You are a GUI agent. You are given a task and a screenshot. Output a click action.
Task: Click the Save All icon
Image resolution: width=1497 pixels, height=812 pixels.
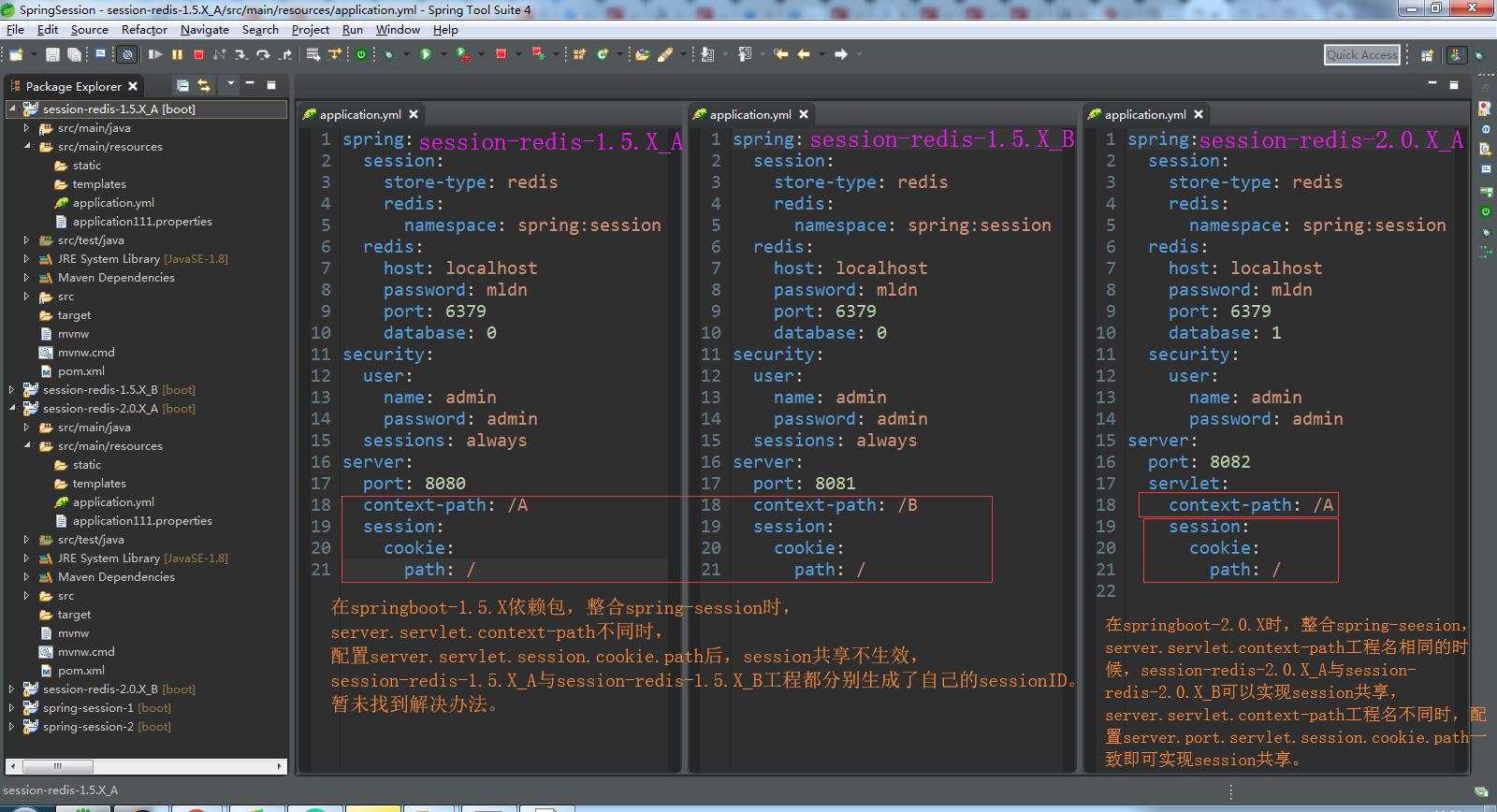pos(74,54)
